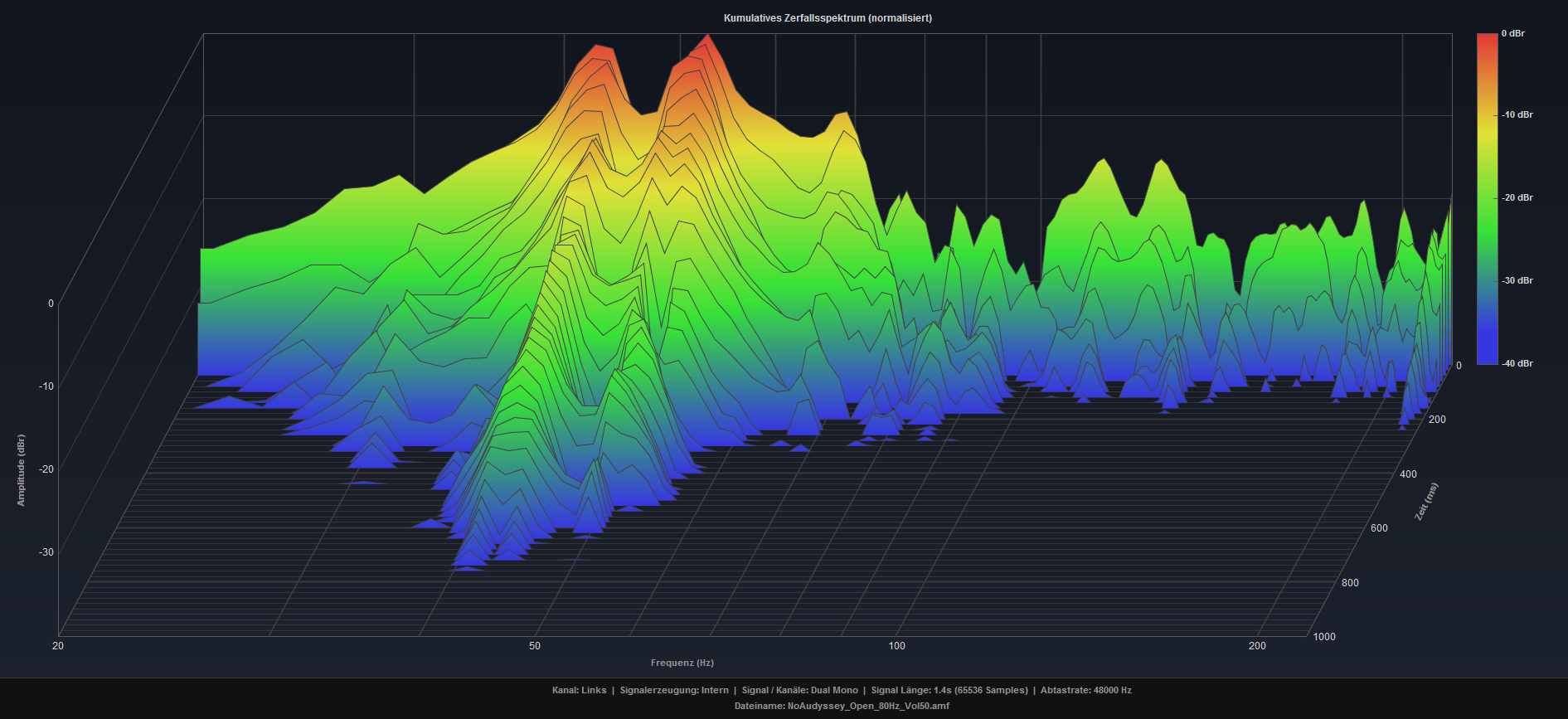
Task: Click the Dateiname NoAudyssey_Open_80Hz_Vol50.amf text
Action: (x=841, y=706)
